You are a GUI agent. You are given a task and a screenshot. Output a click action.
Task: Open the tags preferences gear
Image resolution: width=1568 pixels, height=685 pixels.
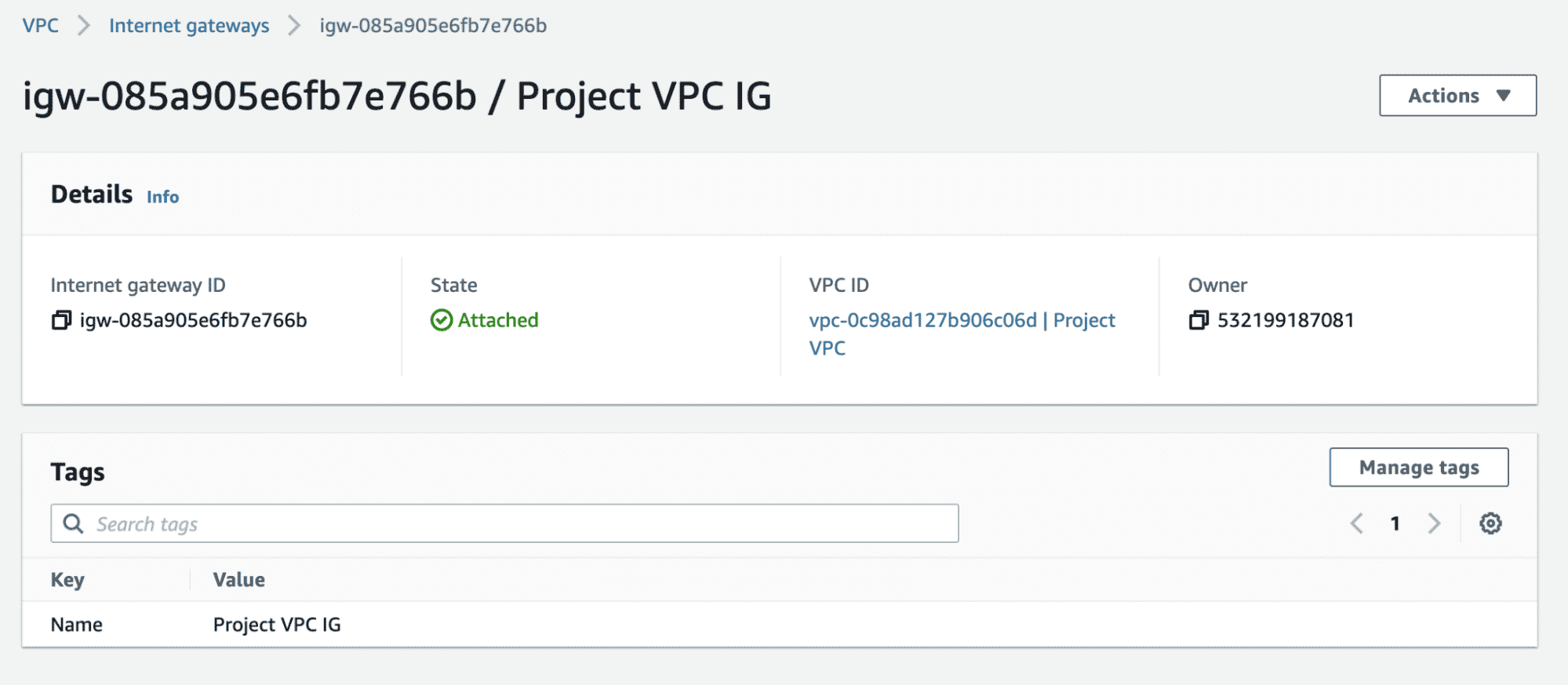(x=1490, y=523)
